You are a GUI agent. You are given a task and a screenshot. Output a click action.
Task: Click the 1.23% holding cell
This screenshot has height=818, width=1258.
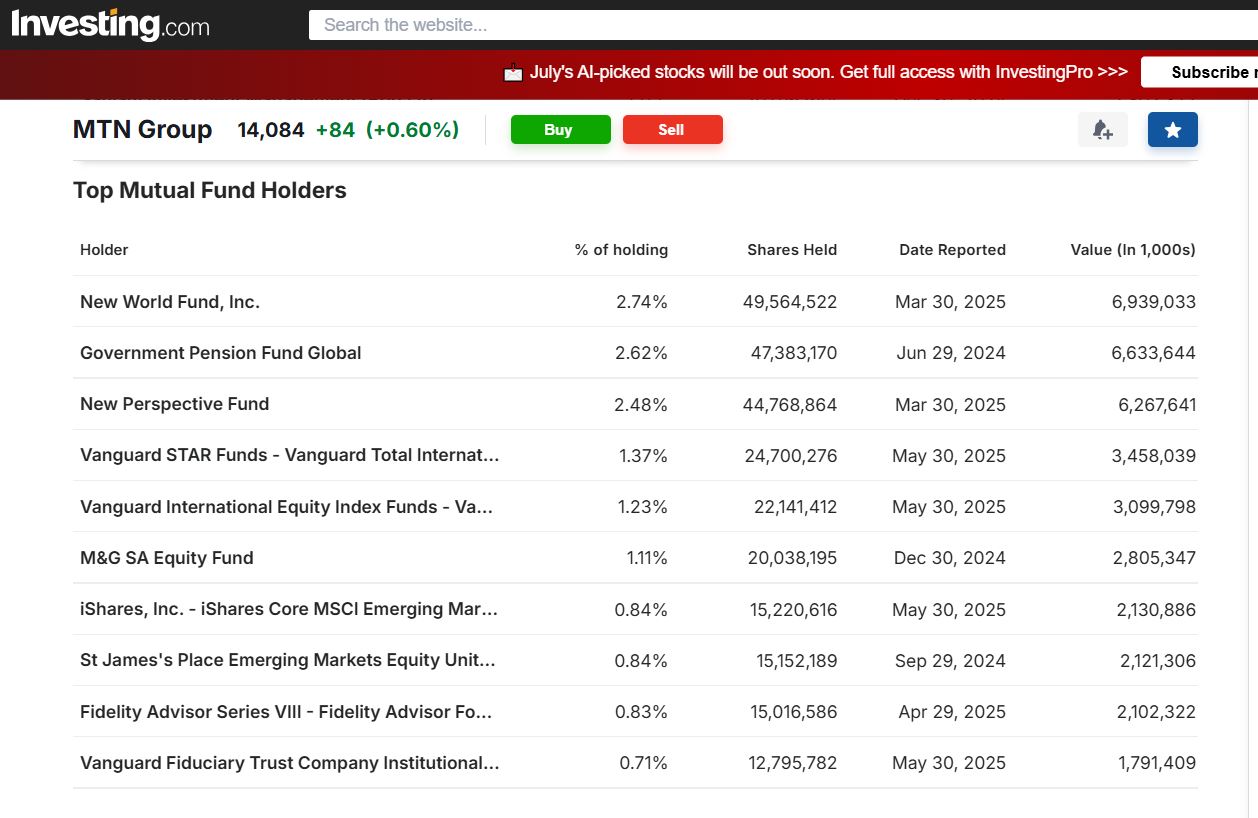(x=642, y=507)
